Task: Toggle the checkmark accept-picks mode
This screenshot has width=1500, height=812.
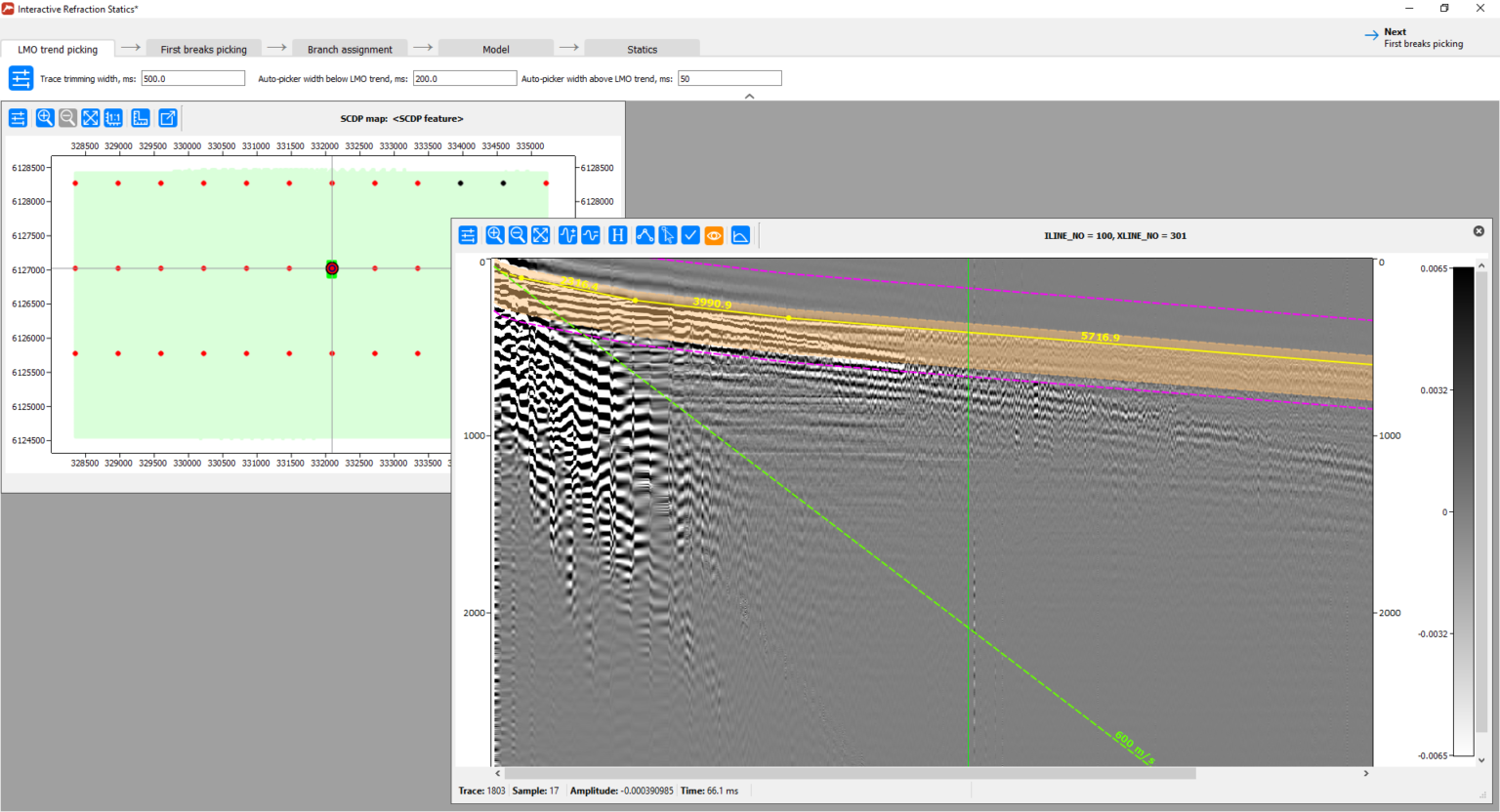Action: point(690,235)
